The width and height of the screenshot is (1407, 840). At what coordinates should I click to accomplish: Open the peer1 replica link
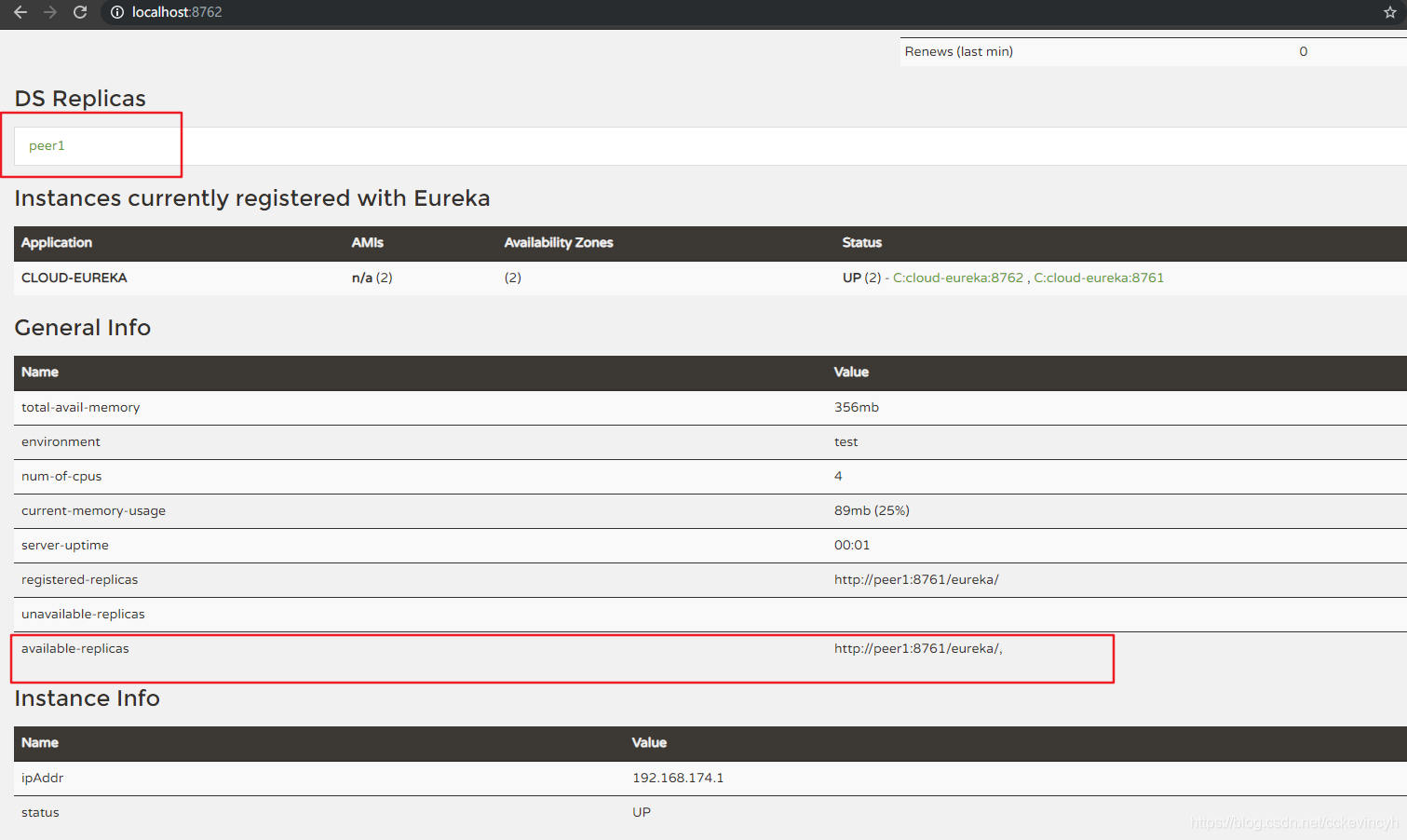pos(47,145)
